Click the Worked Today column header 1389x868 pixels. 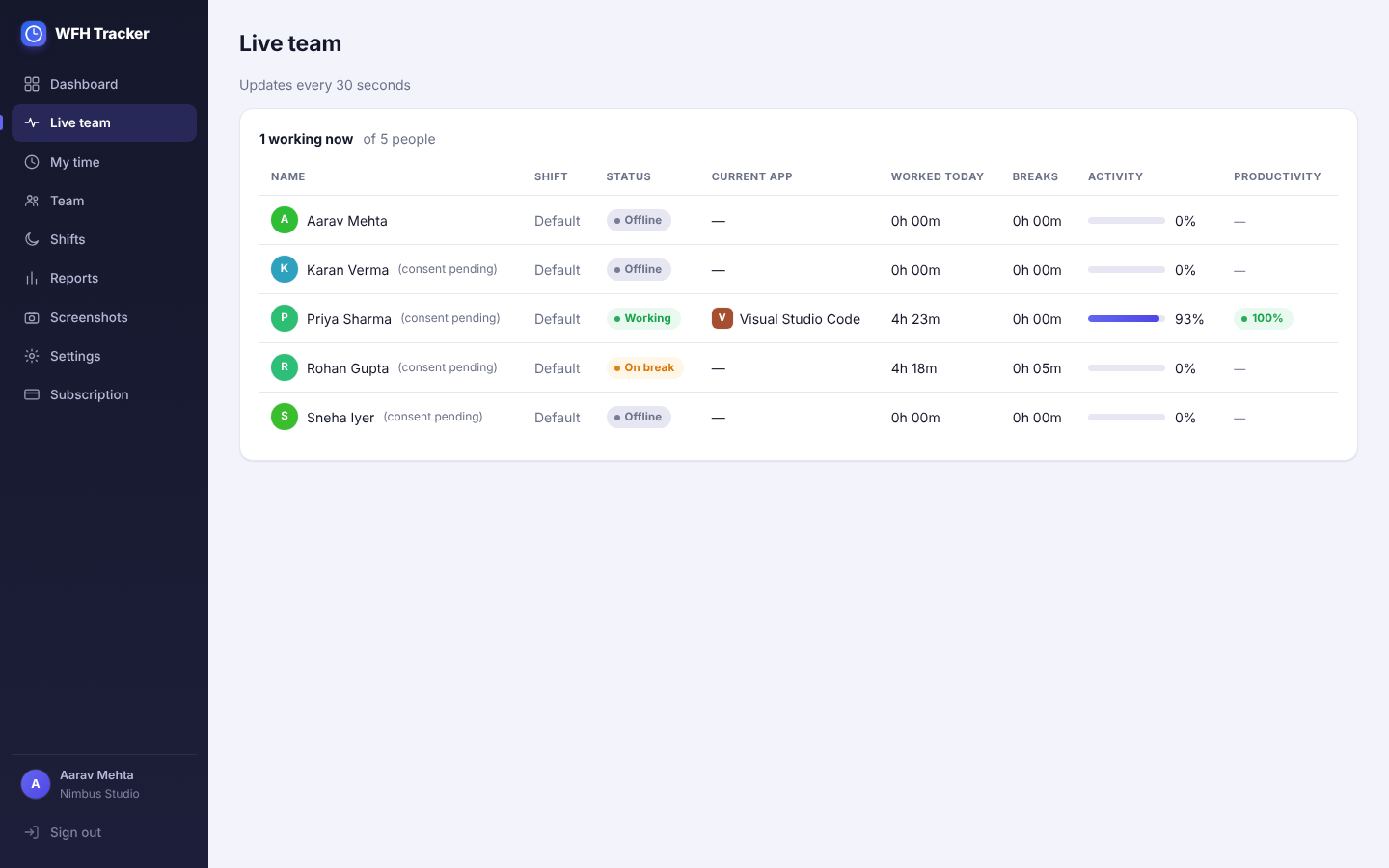(x=938, y=176)
